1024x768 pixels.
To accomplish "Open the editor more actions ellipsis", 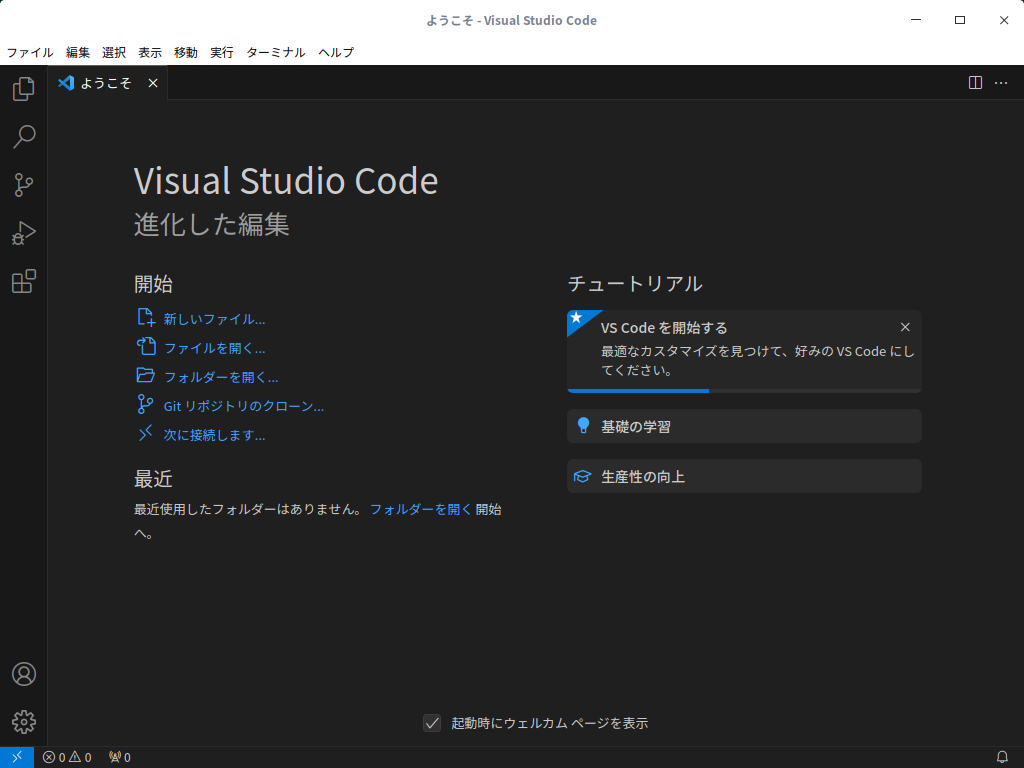I will [1000, 82].
